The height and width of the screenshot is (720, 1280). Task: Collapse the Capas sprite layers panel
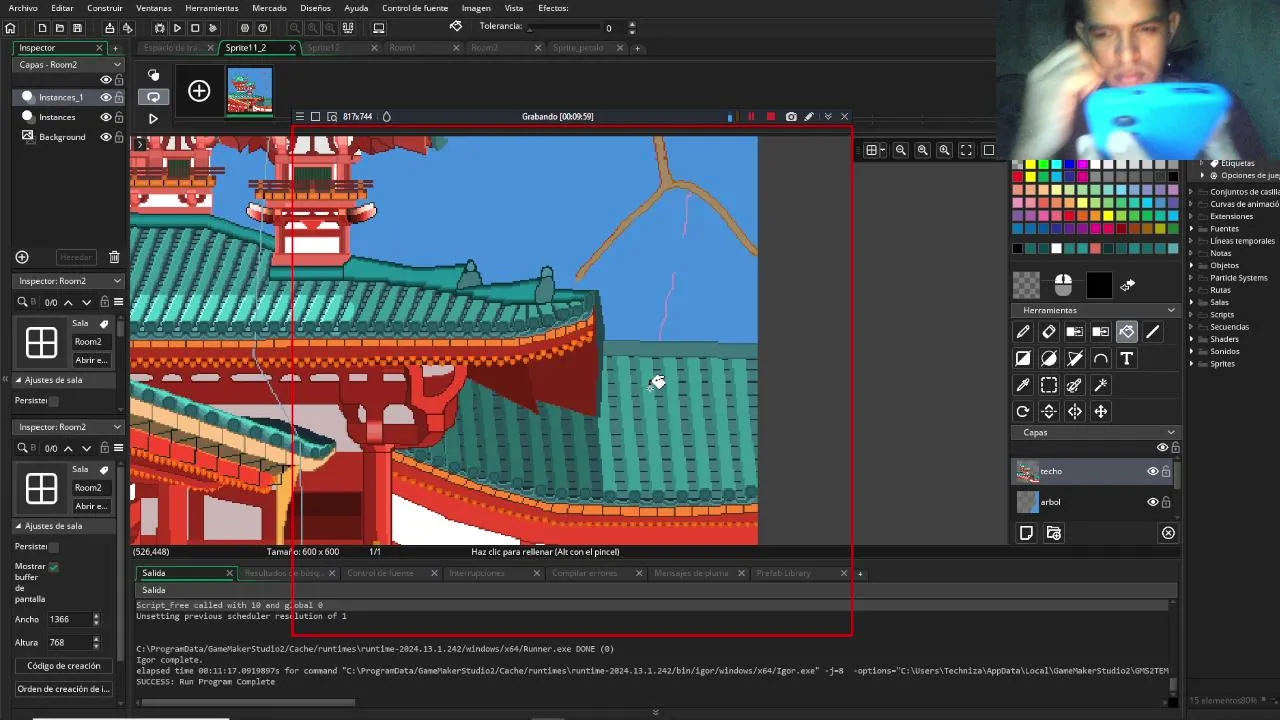pyautogui.click(x=1171, y=432)
